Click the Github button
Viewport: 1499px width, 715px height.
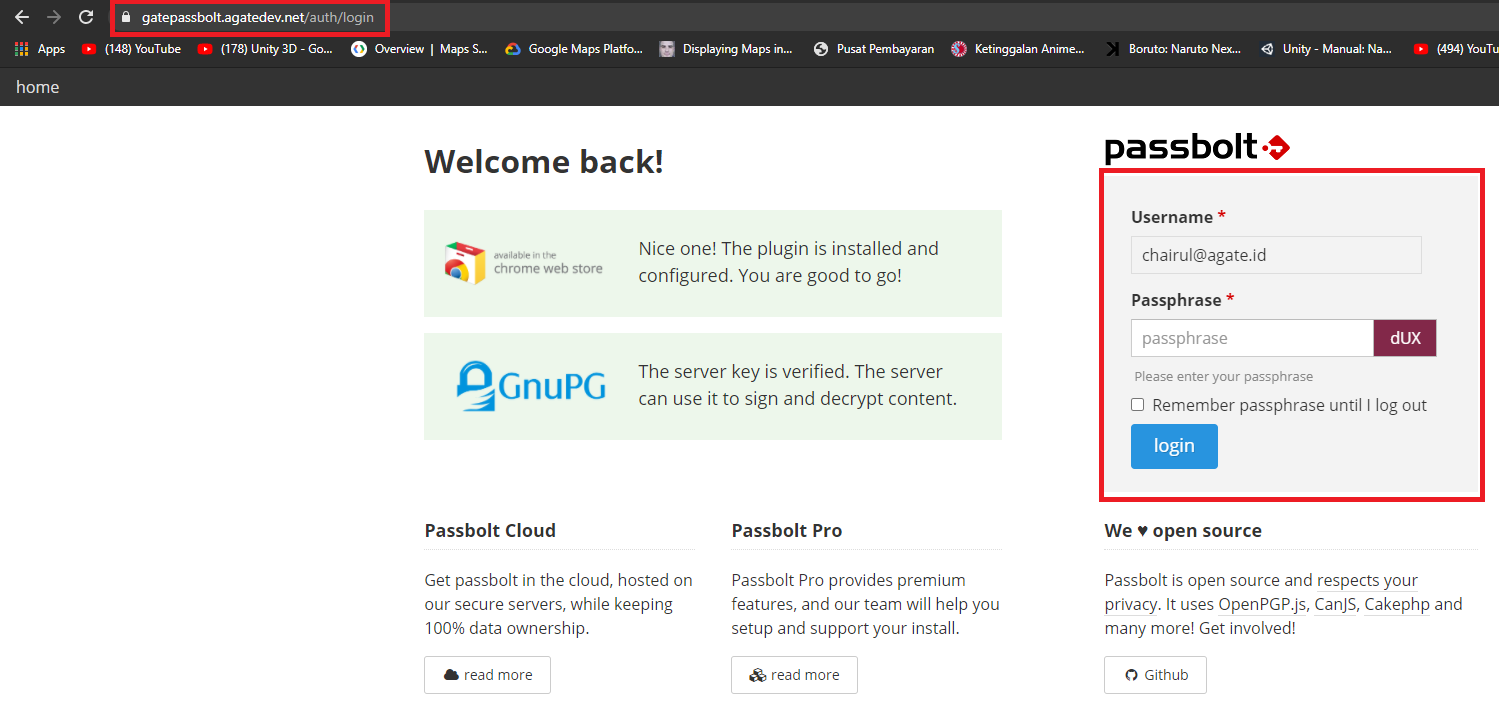1155,675
